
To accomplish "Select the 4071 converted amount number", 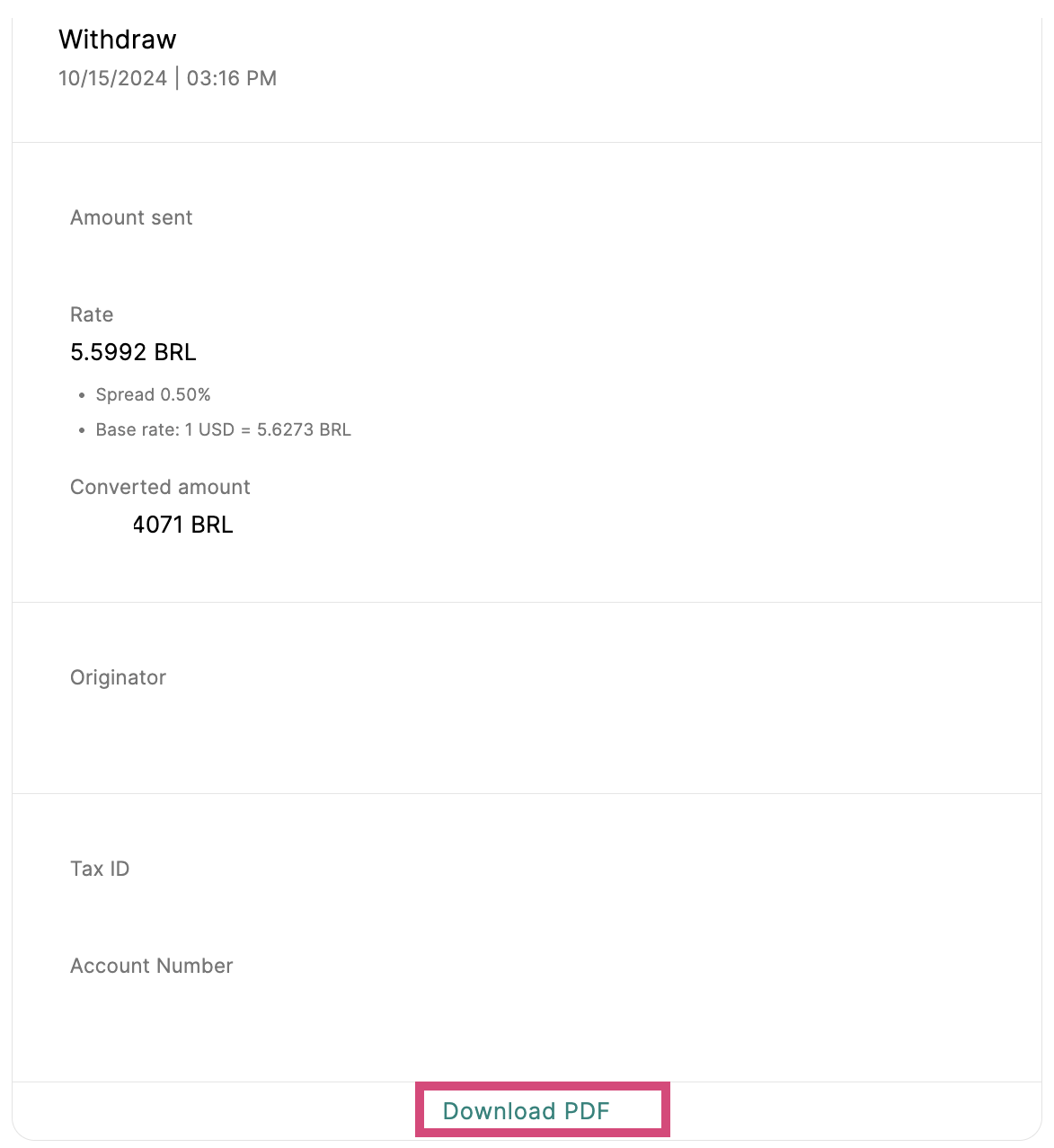I will click(159, 525).
